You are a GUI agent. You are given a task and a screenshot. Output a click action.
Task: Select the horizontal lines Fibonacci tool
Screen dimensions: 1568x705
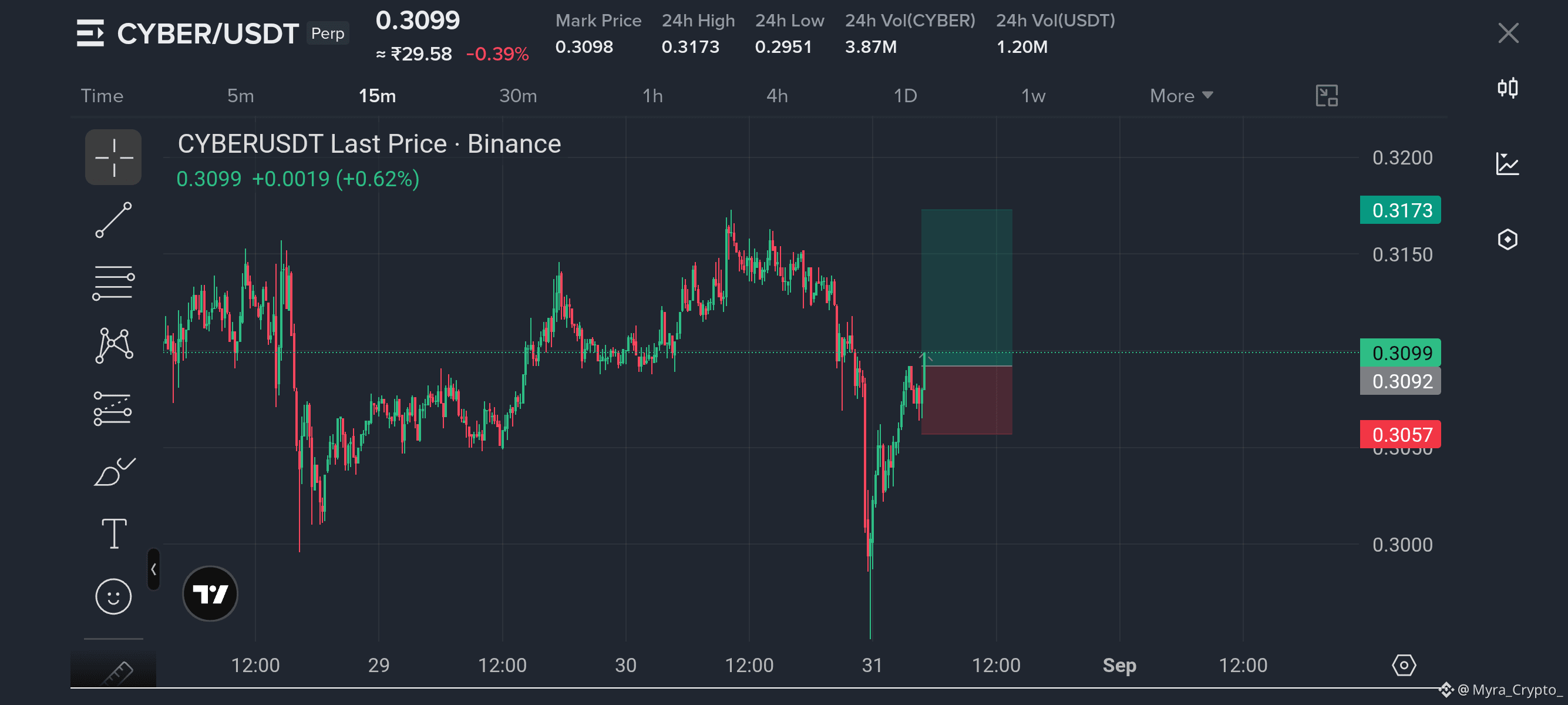tap(113, 283)
